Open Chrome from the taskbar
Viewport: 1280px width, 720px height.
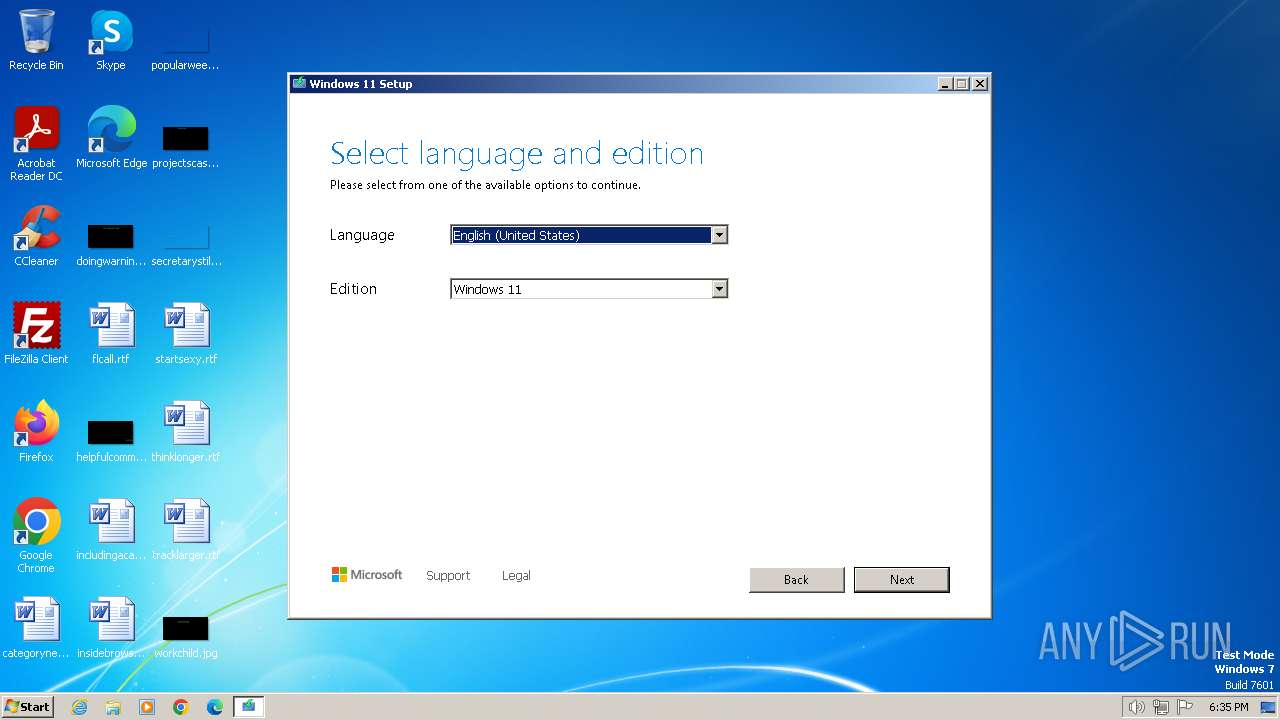(x=181, y=707)
